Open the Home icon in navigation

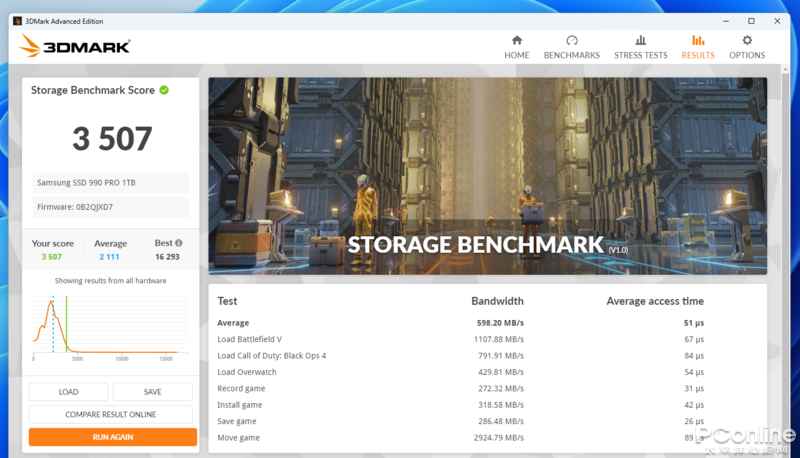[x=516, y=40]
